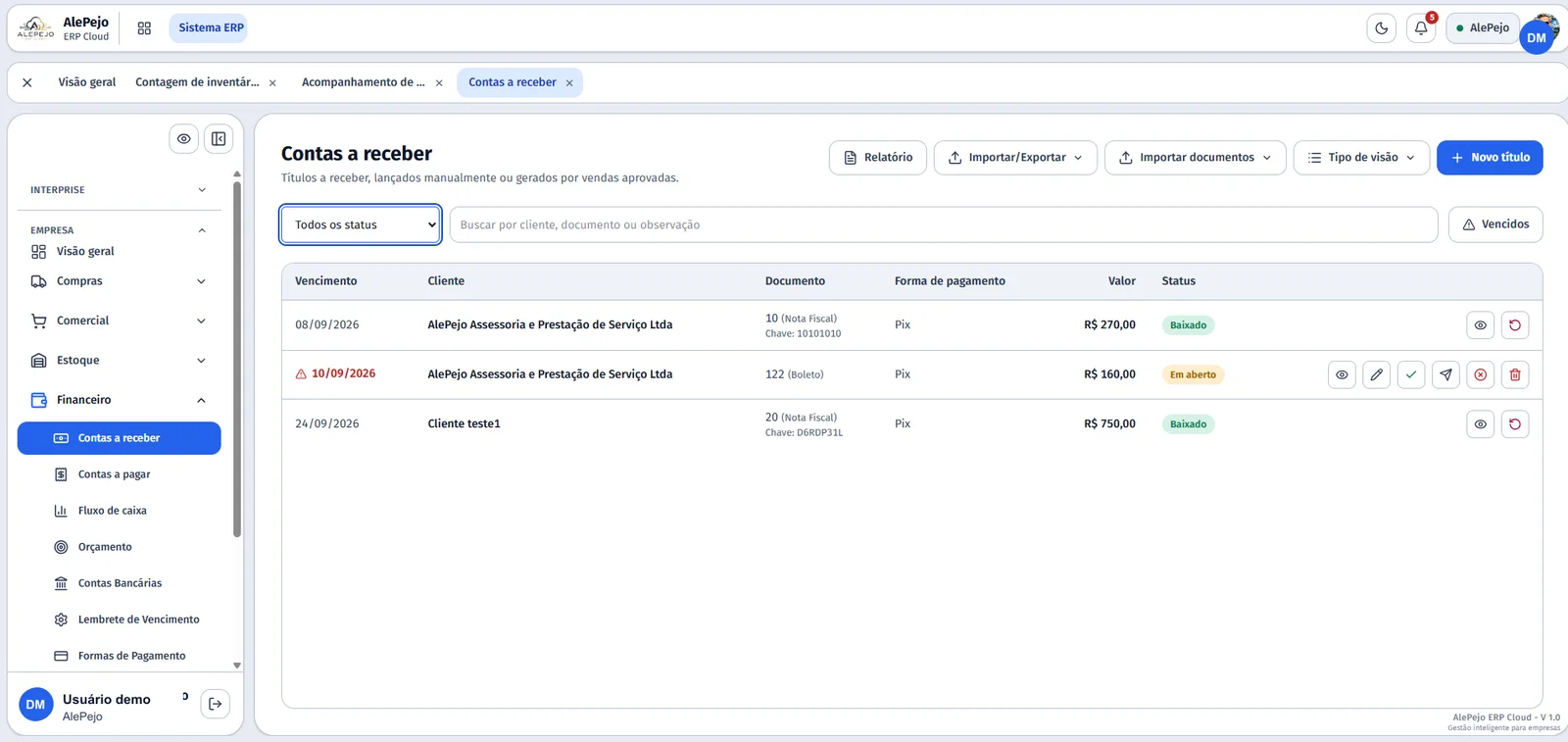Delete the R$ 160,00 title trash icon
Image resolution: width=1568 pixels, height=742 pixels.
click(x=1515, y=374)
